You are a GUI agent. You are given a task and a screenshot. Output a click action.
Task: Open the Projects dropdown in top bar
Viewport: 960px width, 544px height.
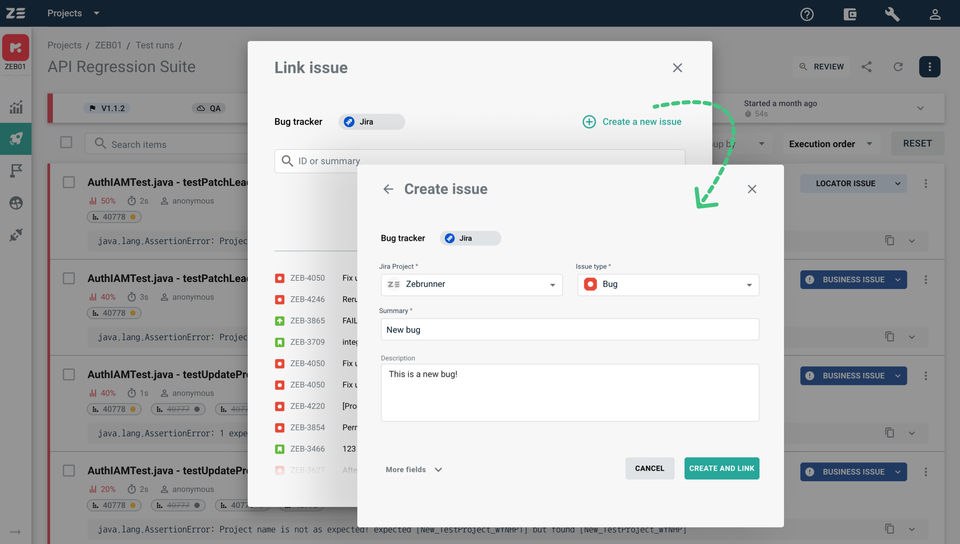(x=73, y=13)
